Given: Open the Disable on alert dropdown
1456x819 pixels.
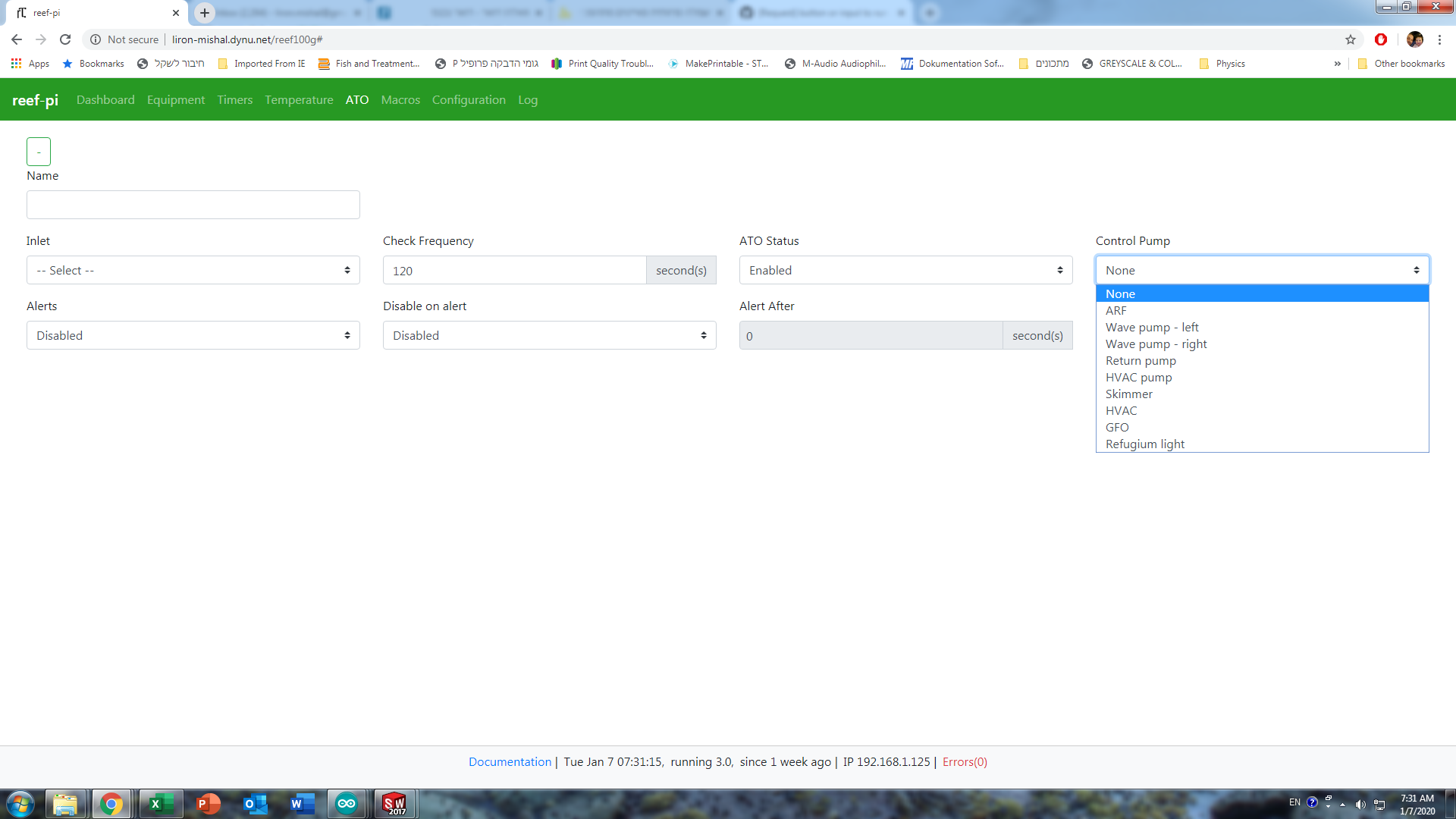Looking at the screenshot, I should coord(549,335).
